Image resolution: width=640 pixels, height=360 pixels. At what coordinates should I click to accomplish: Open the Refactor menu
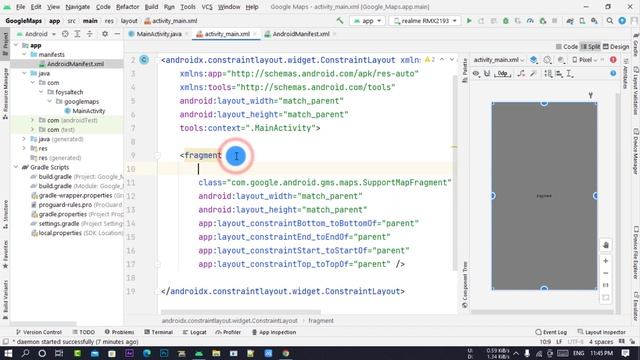pos(127,7)
